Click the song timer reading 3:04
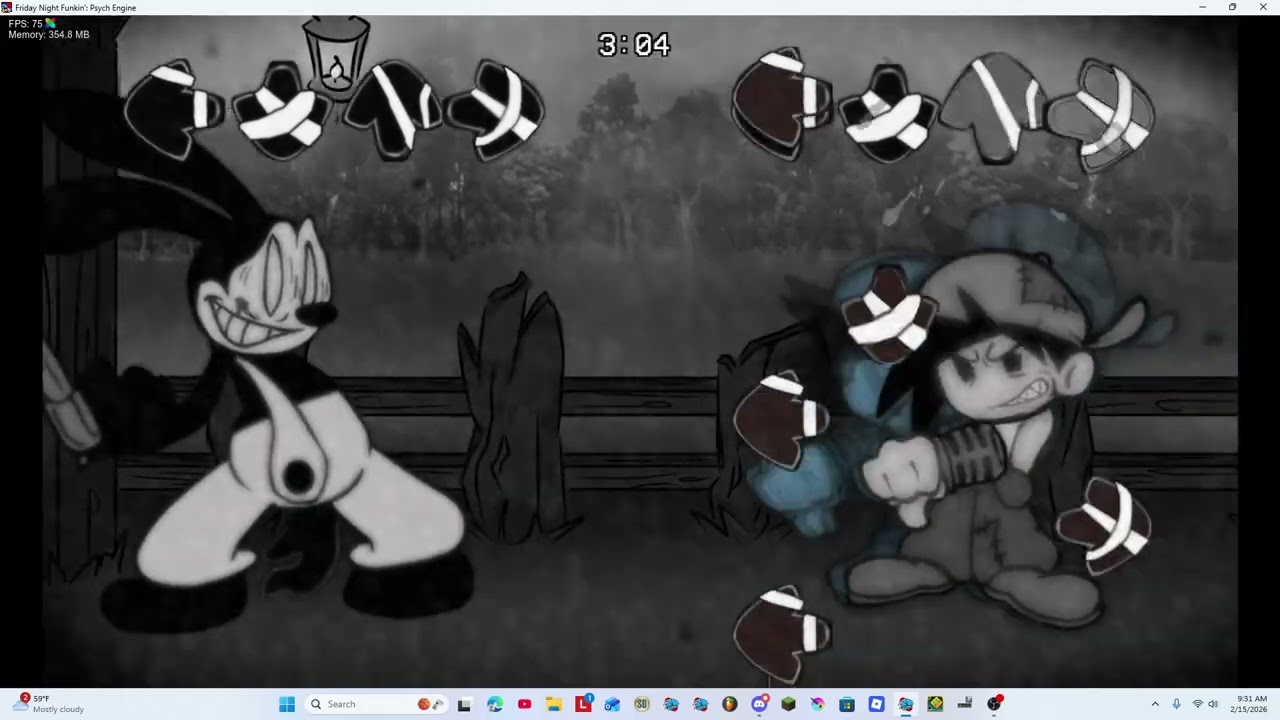 [634, 45]
